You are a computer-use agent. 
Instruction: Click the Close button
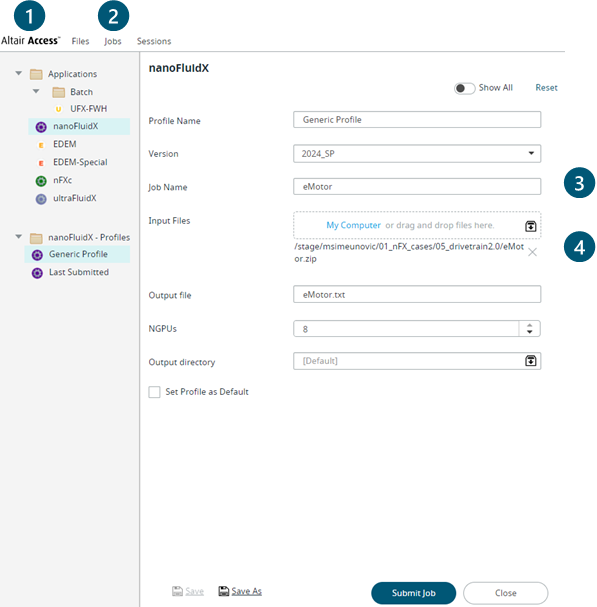506,593
